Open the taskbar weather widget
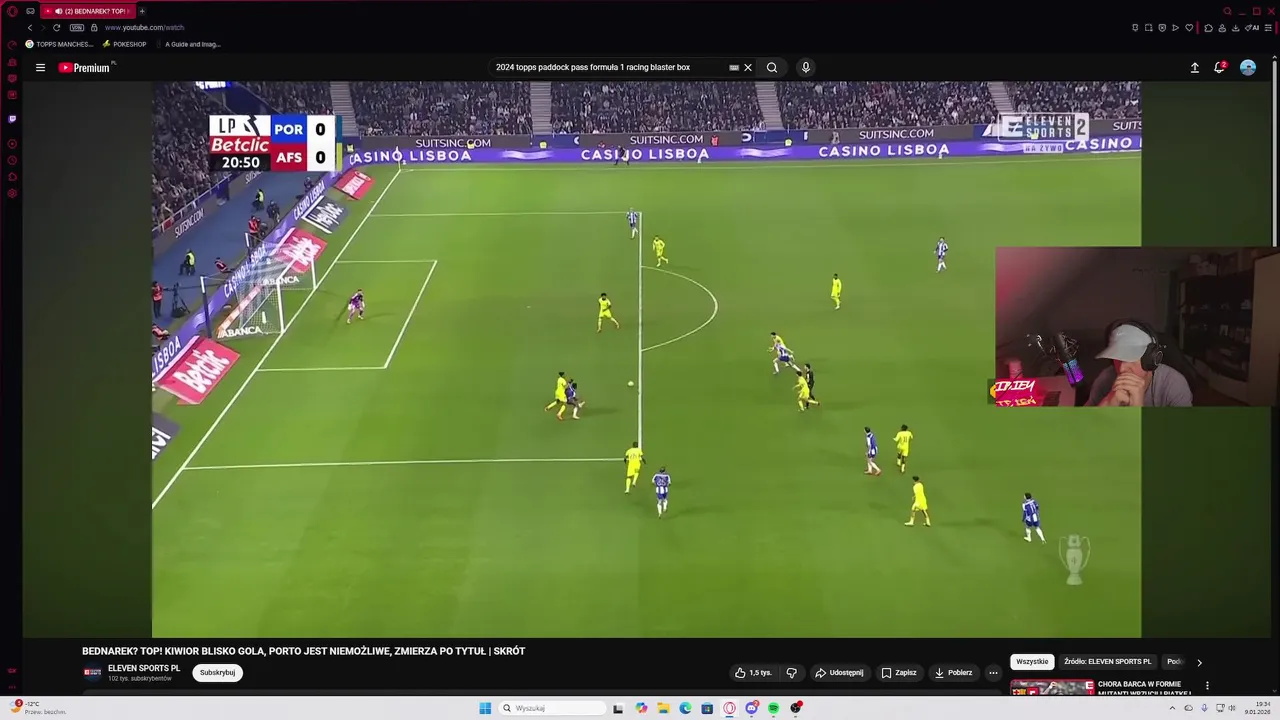 point(38,708)
